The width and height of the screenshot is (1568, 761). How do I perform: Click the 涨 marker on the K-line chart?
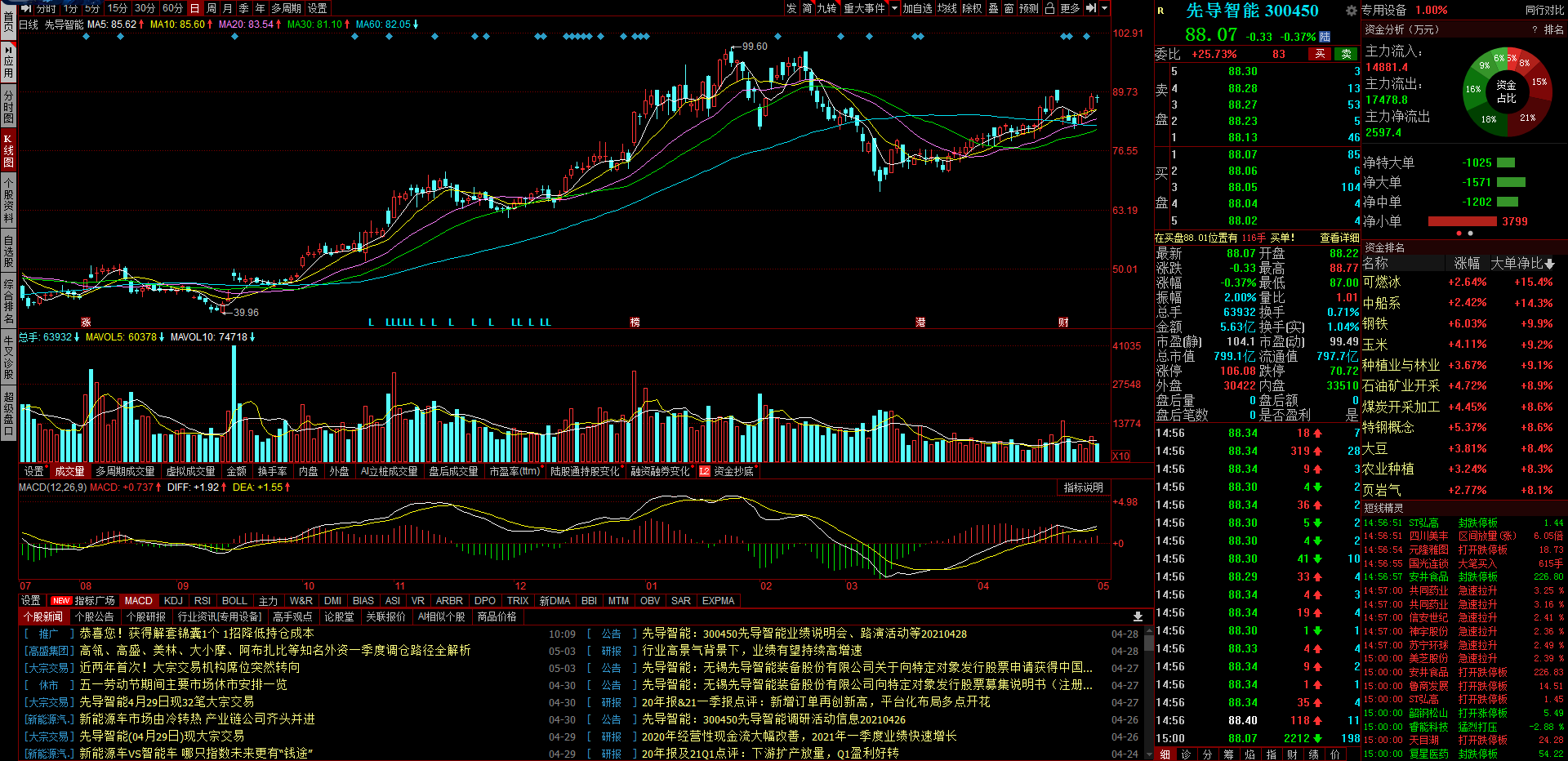[86, 323]
